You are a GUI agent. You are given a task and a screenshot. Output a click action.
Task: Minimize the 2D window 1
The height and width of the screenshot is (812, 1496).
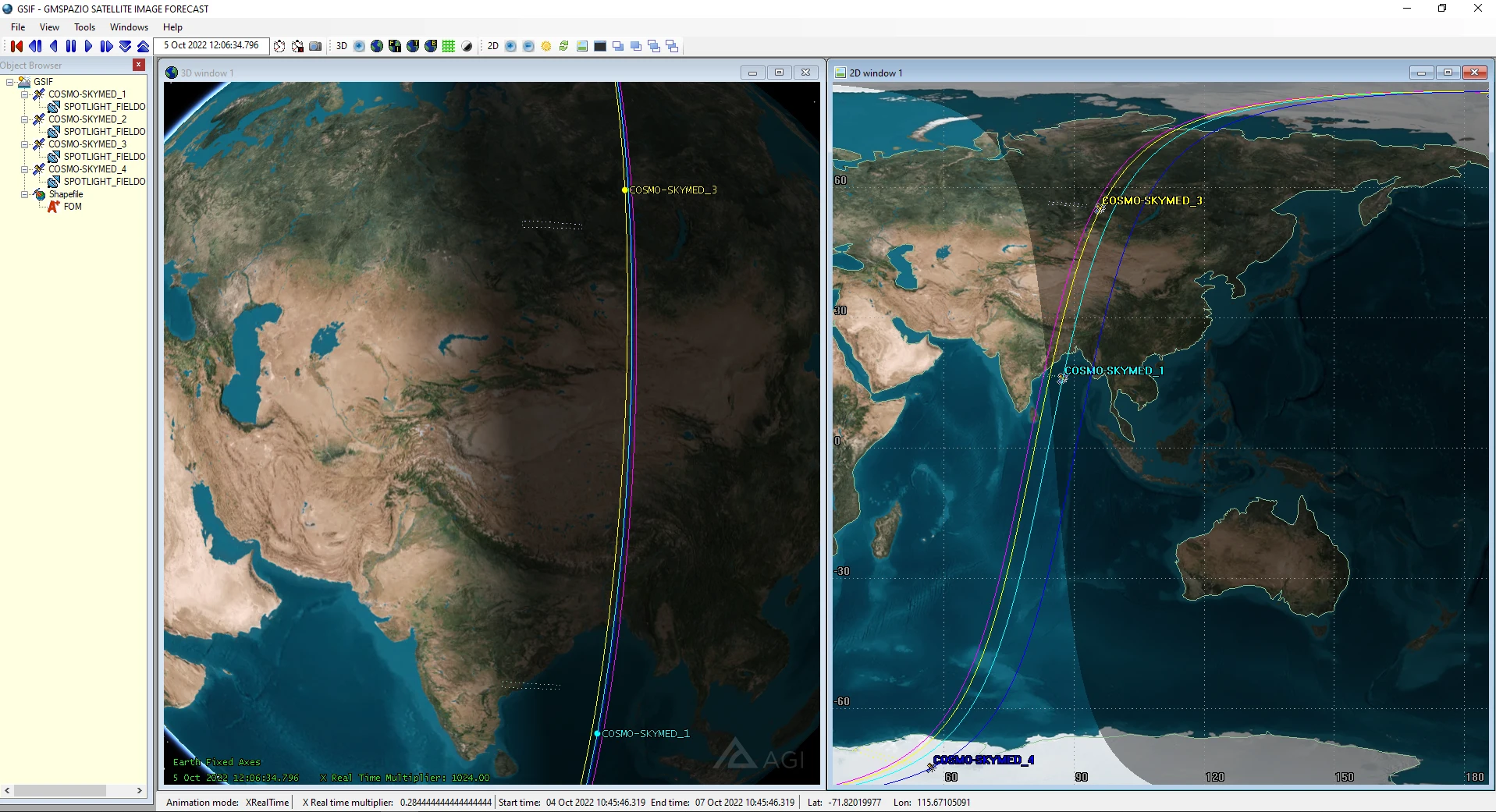[x=1421, y=73]
